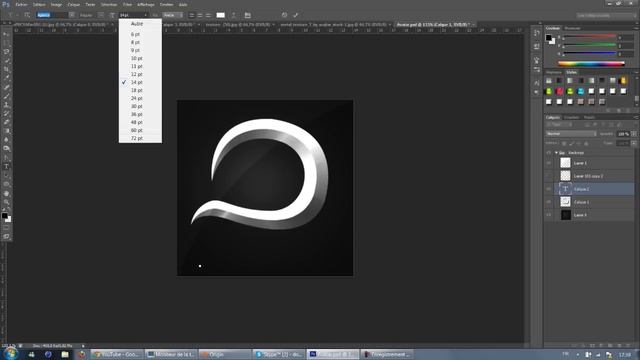
Task: Select the Move tool in the toolbox
Action: click(6, 35)
